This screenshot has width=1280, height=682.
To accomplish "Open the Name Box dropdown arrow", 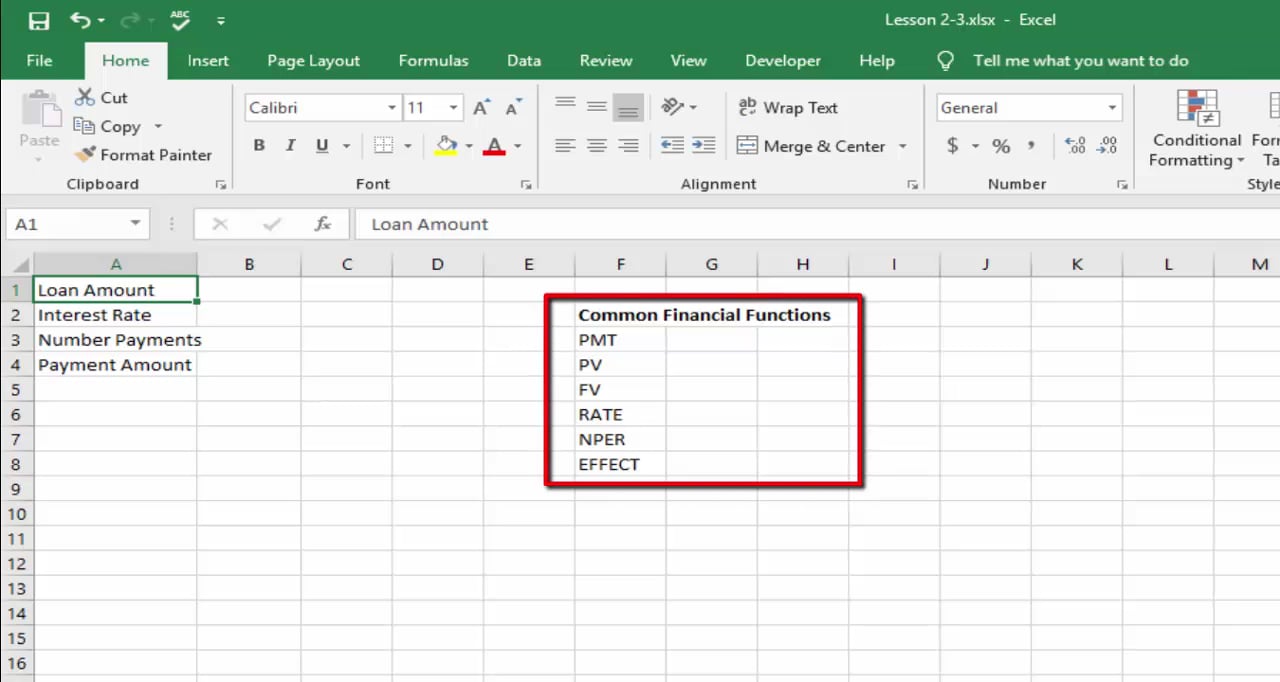I will pyautogui.click(x=135, y=224).
